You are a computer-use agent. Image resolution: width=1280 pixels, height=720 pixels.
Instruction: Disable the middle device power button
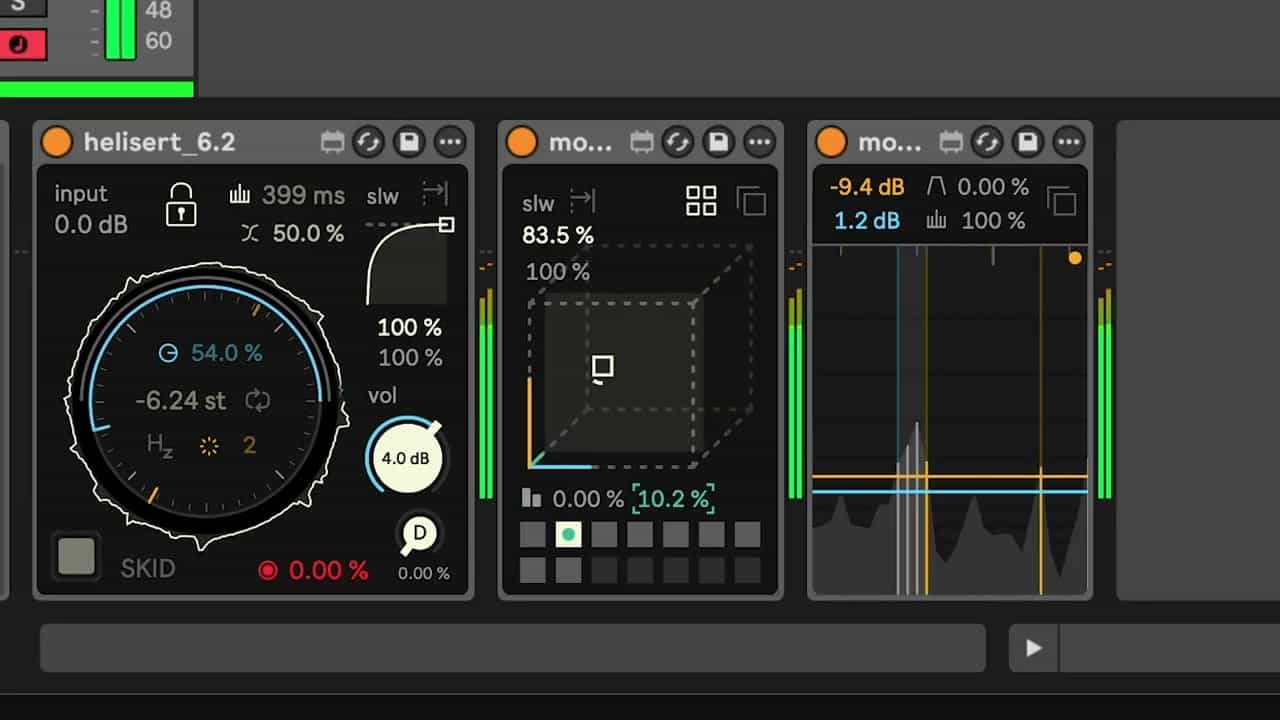point(521,142)
